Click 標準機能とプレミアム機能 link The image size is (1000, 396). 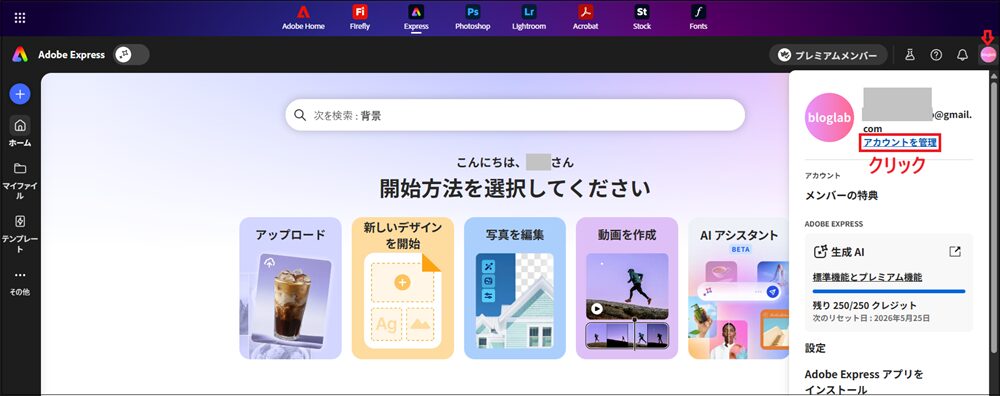coord(867,277)
